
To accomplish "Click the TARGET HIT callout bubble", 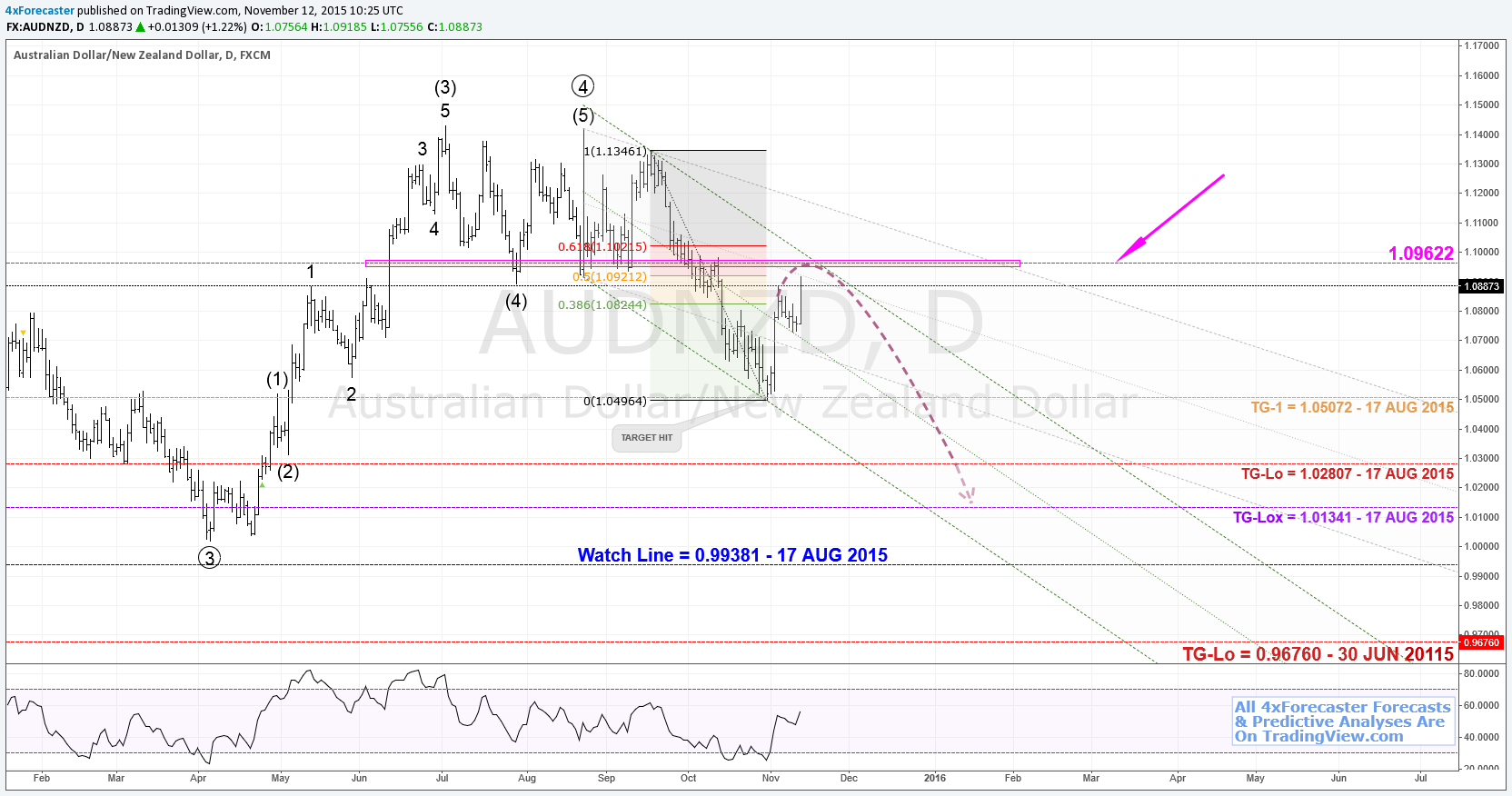I will point(647,438).
